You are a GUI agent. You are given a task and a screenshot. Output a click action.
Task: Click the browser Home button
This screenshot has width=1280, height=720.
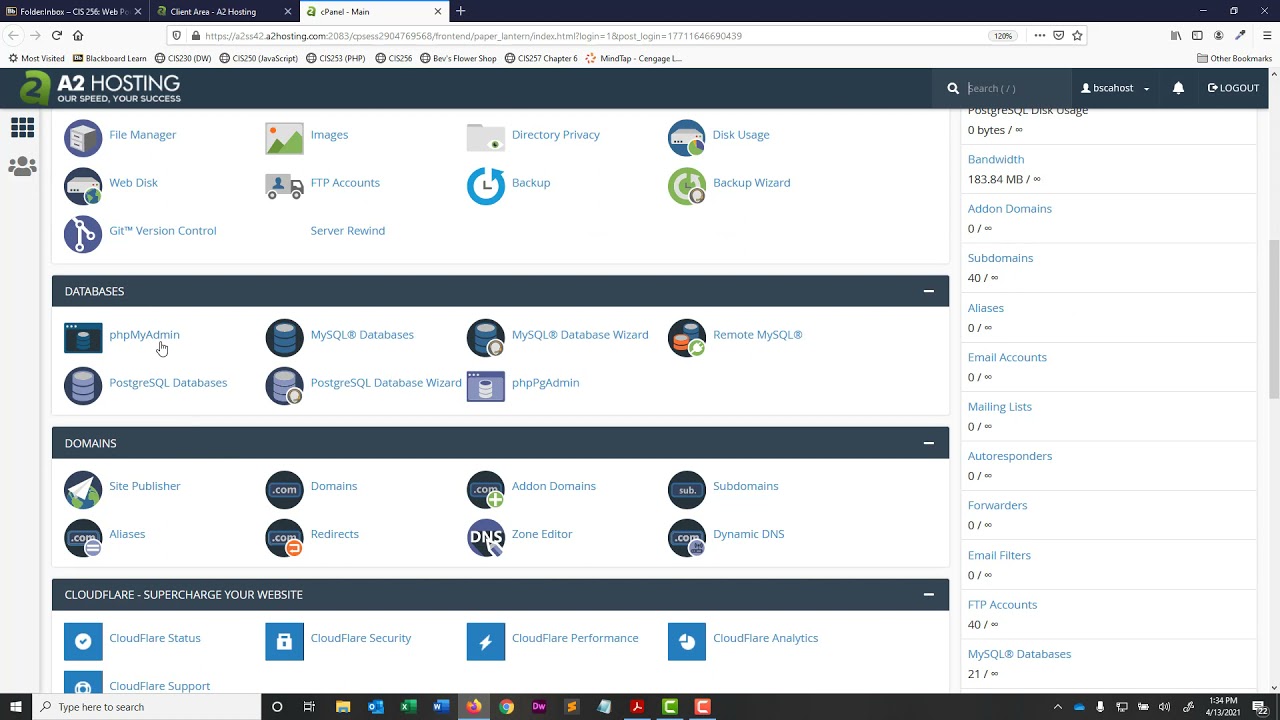click(78, 35)
